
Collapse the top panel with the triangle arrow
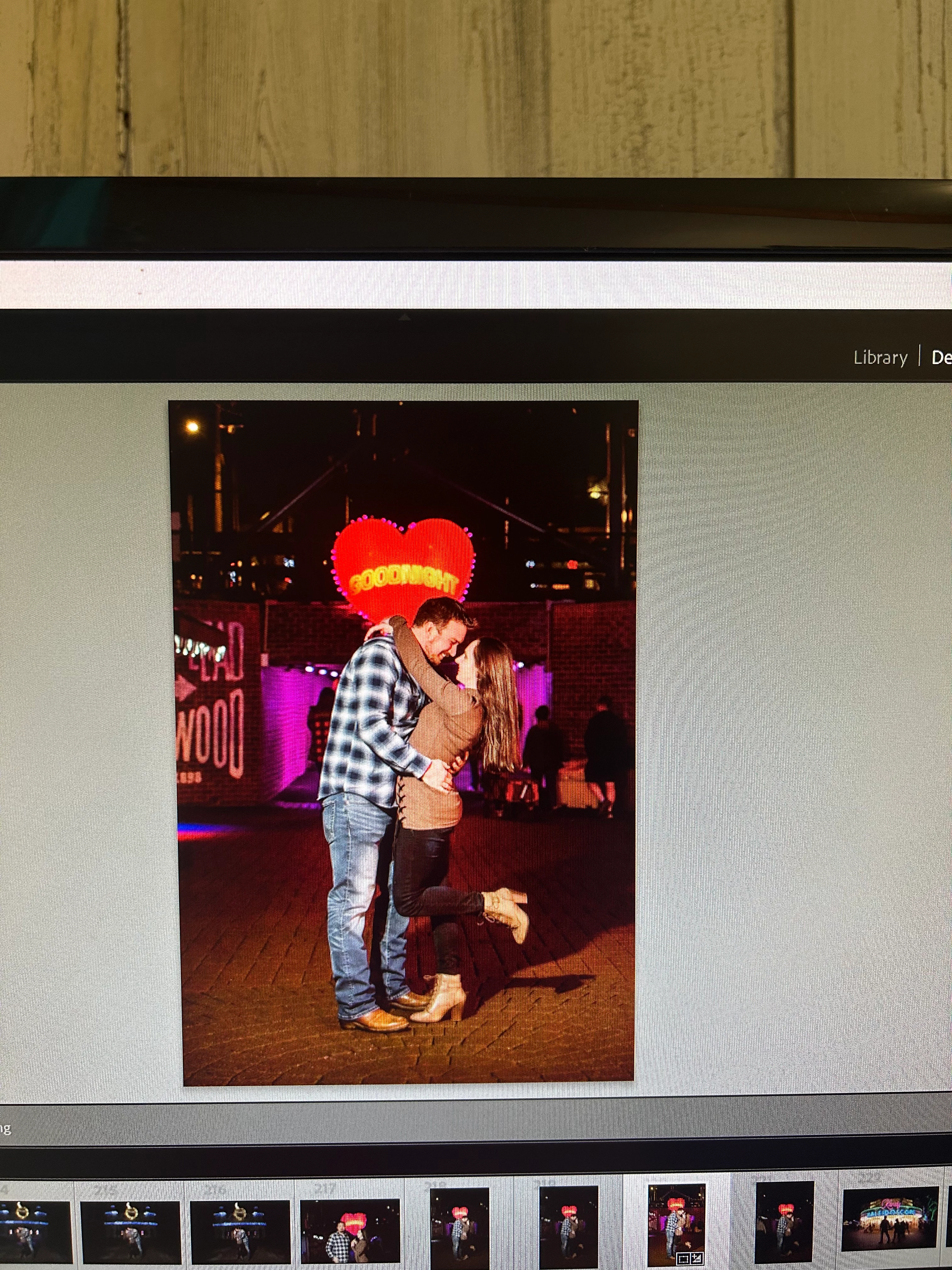click(405, 316)
